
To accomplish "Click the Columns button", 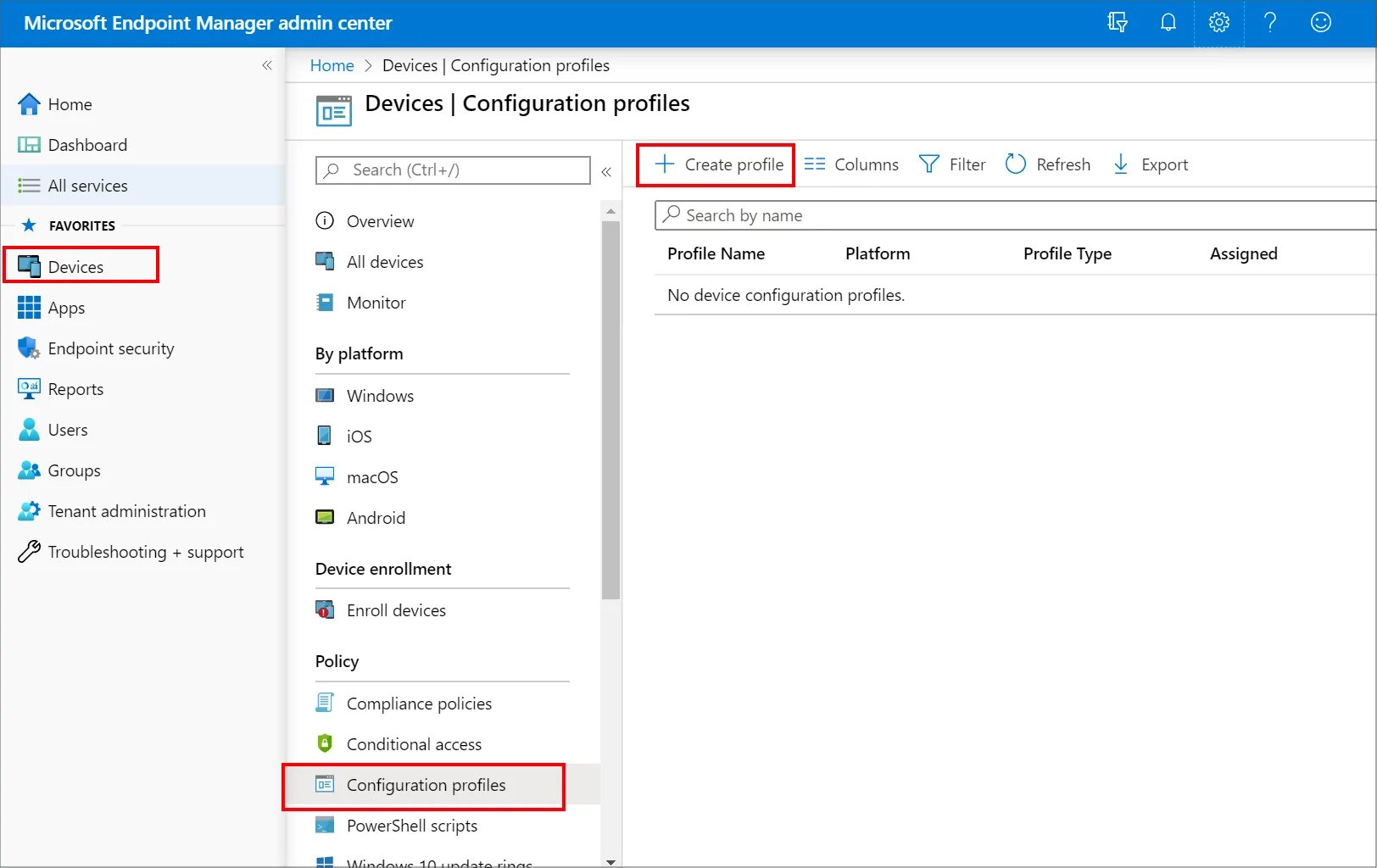I will pyautogui.click(x=851, y=164).
